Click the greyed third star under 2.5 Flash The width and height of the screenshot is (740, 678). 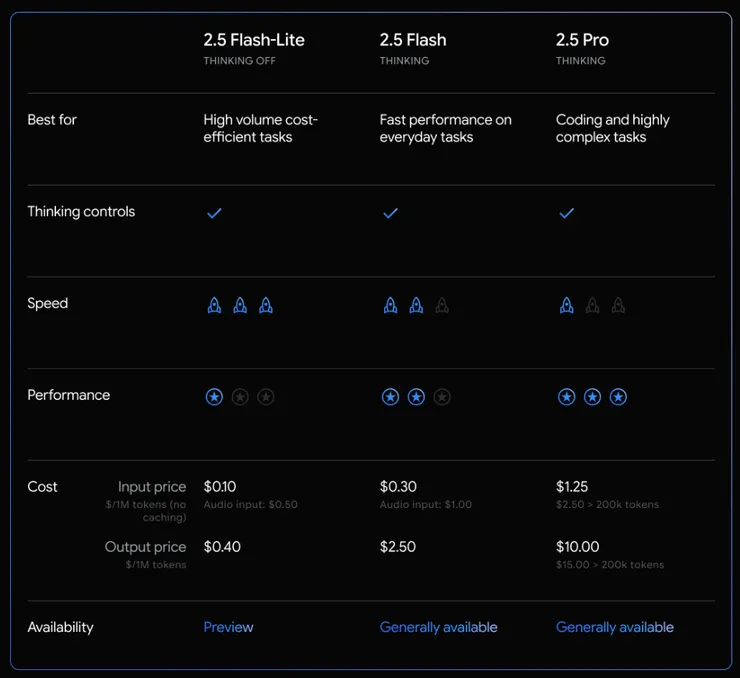[442, 397]
